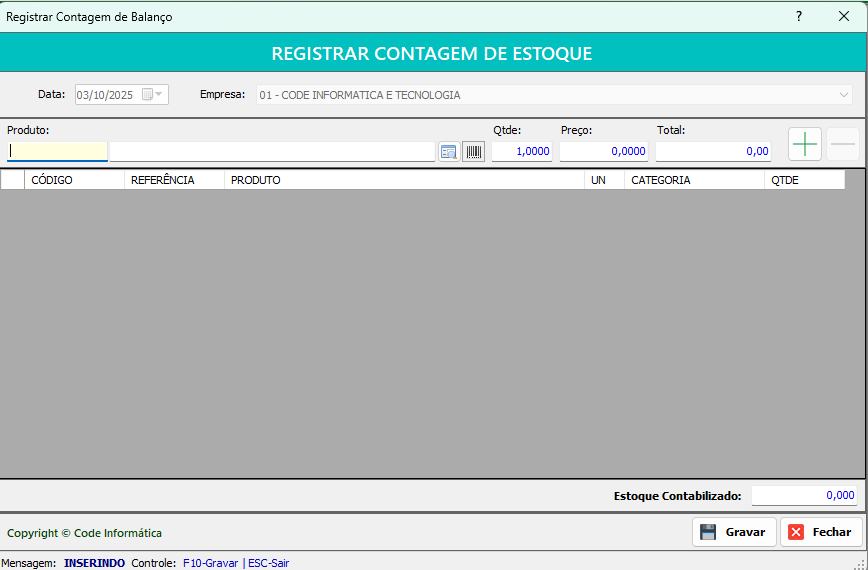
Task: Click the CATEGORIA column header
Action: (695, 180)
